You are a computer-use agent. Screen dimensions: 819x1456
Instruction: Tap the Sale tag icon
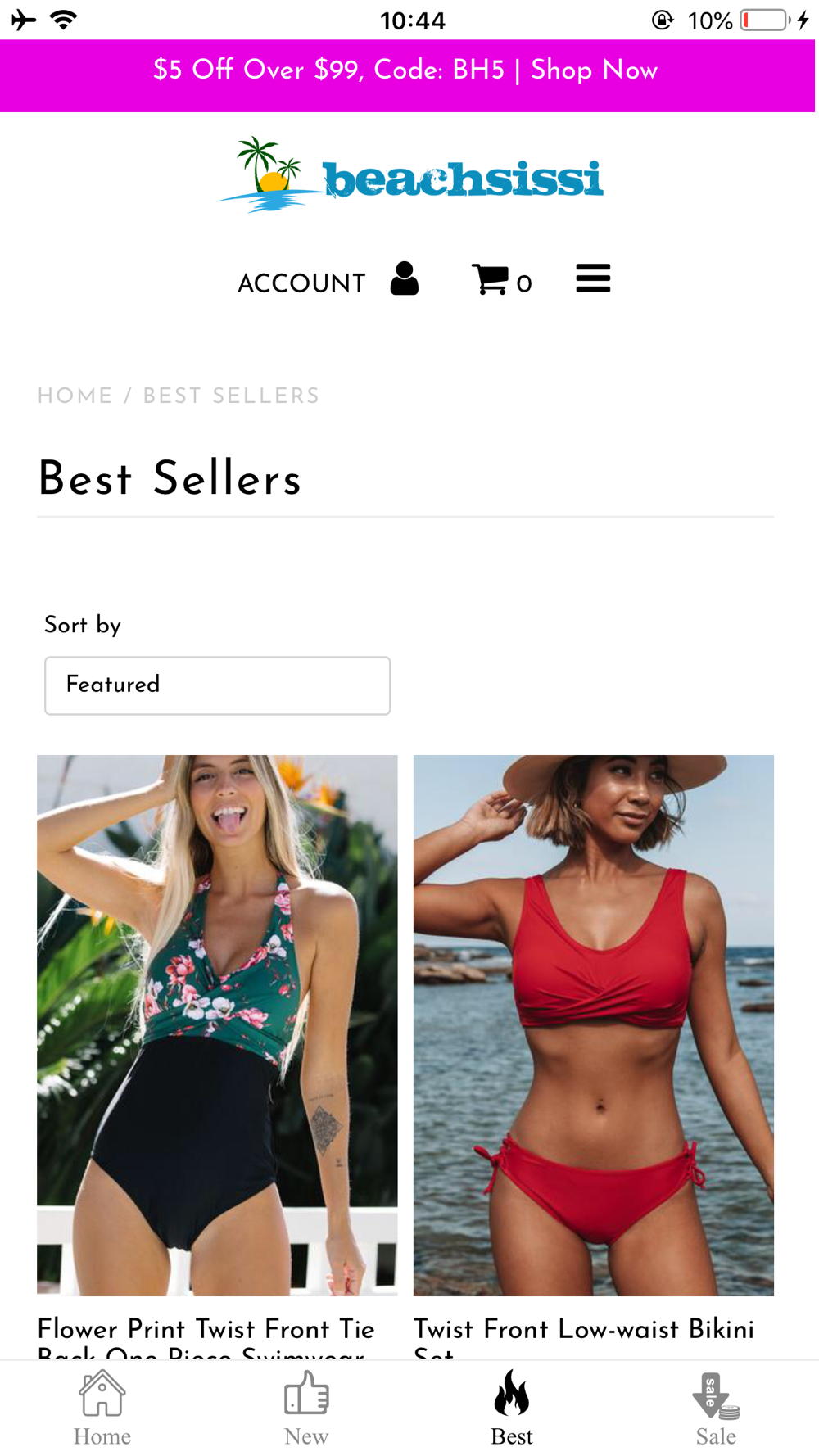pyautogui.click(x=716, y=1395)
